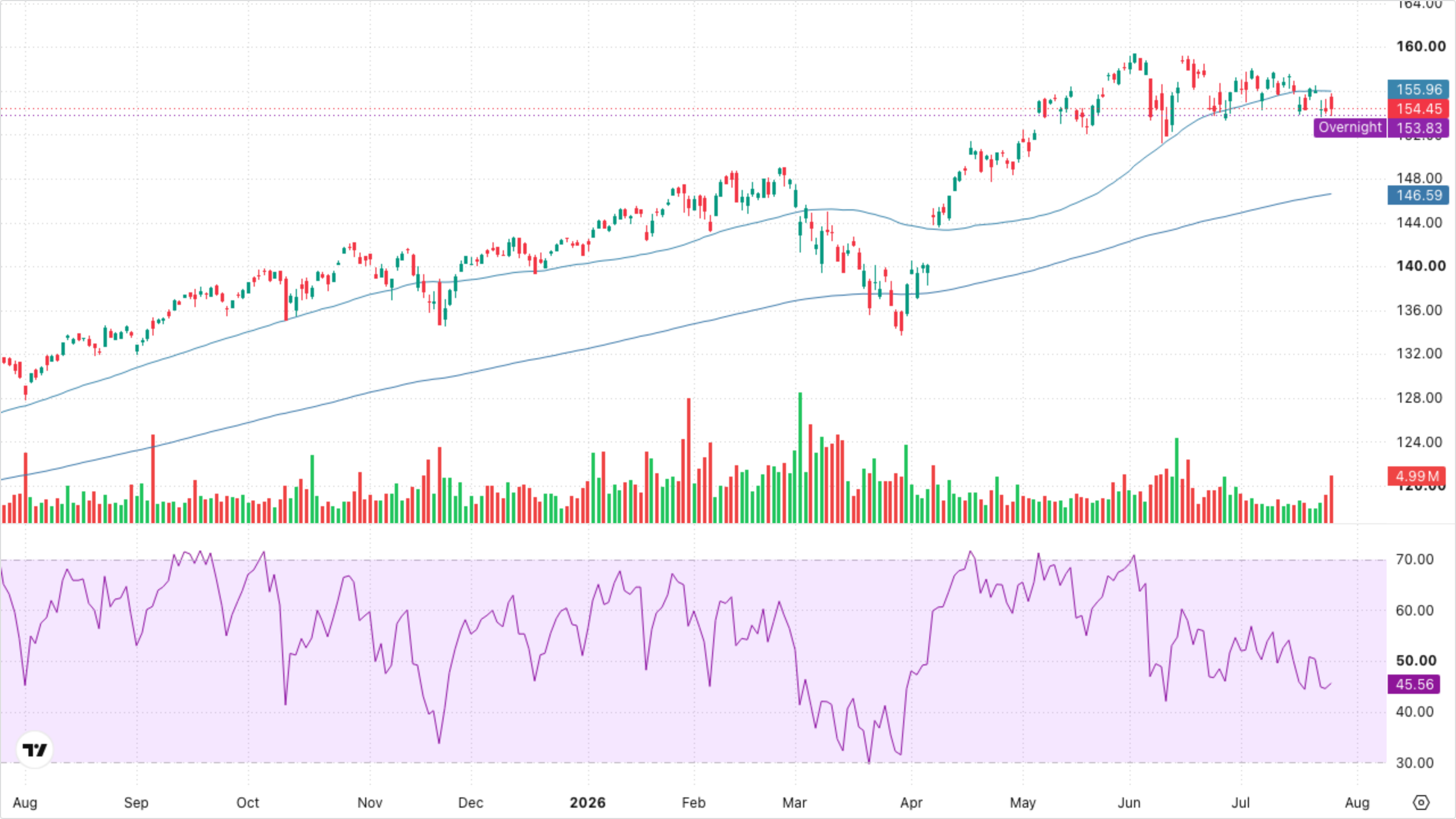The image size is (1456, 819).
Task: Click the 148.00 price axis label
Action: click(1420, 178)
